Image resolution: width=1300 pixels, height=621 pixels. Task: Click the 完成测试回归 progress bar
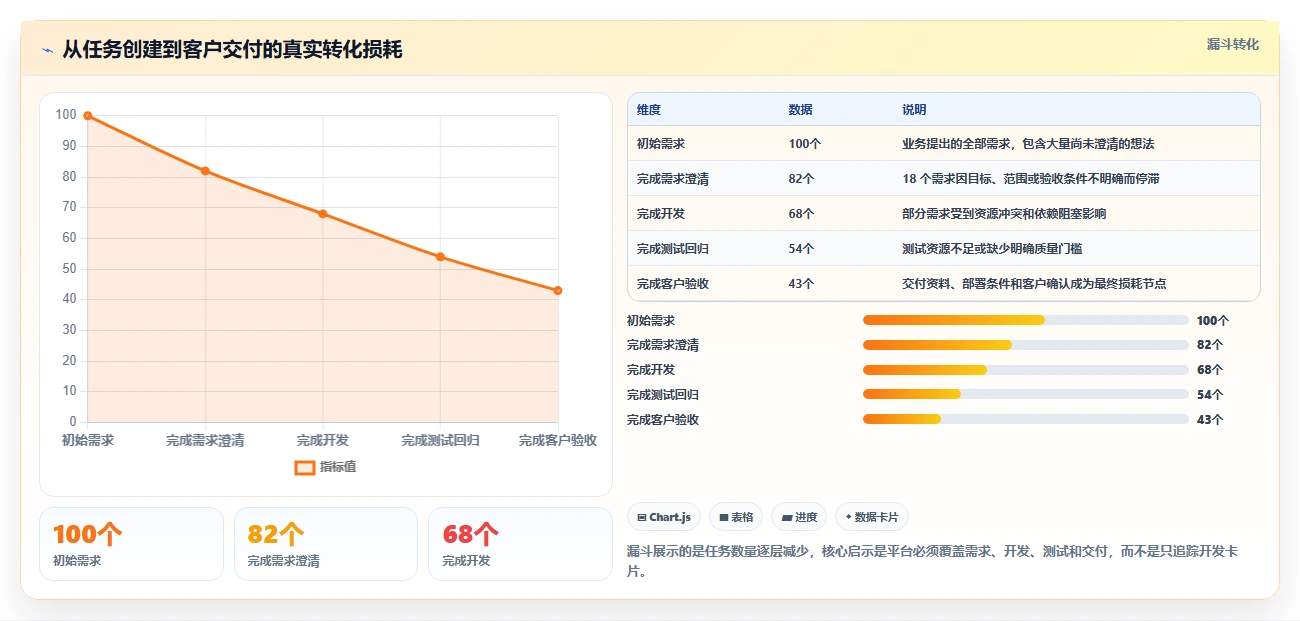(x=1025, y=394)
